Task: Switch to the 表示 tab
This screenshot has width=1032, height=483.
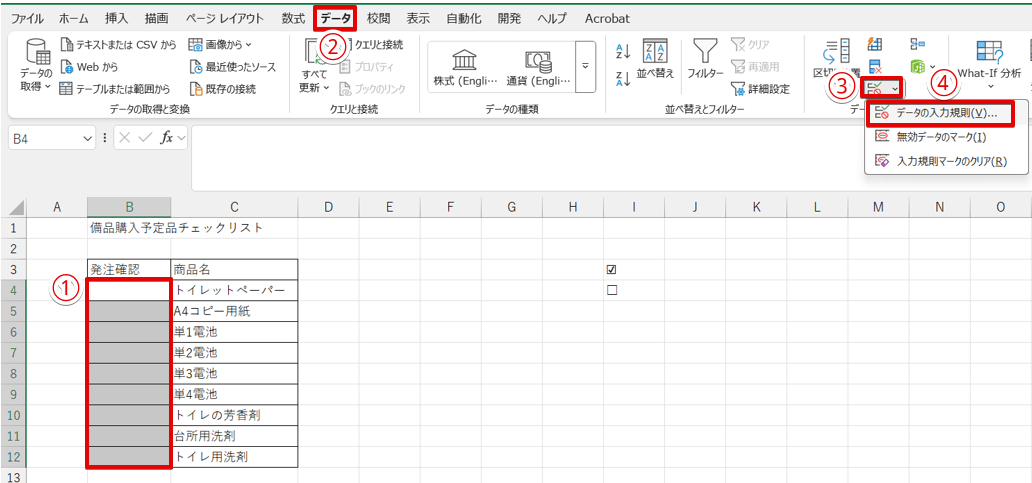Action: (418, 18)
